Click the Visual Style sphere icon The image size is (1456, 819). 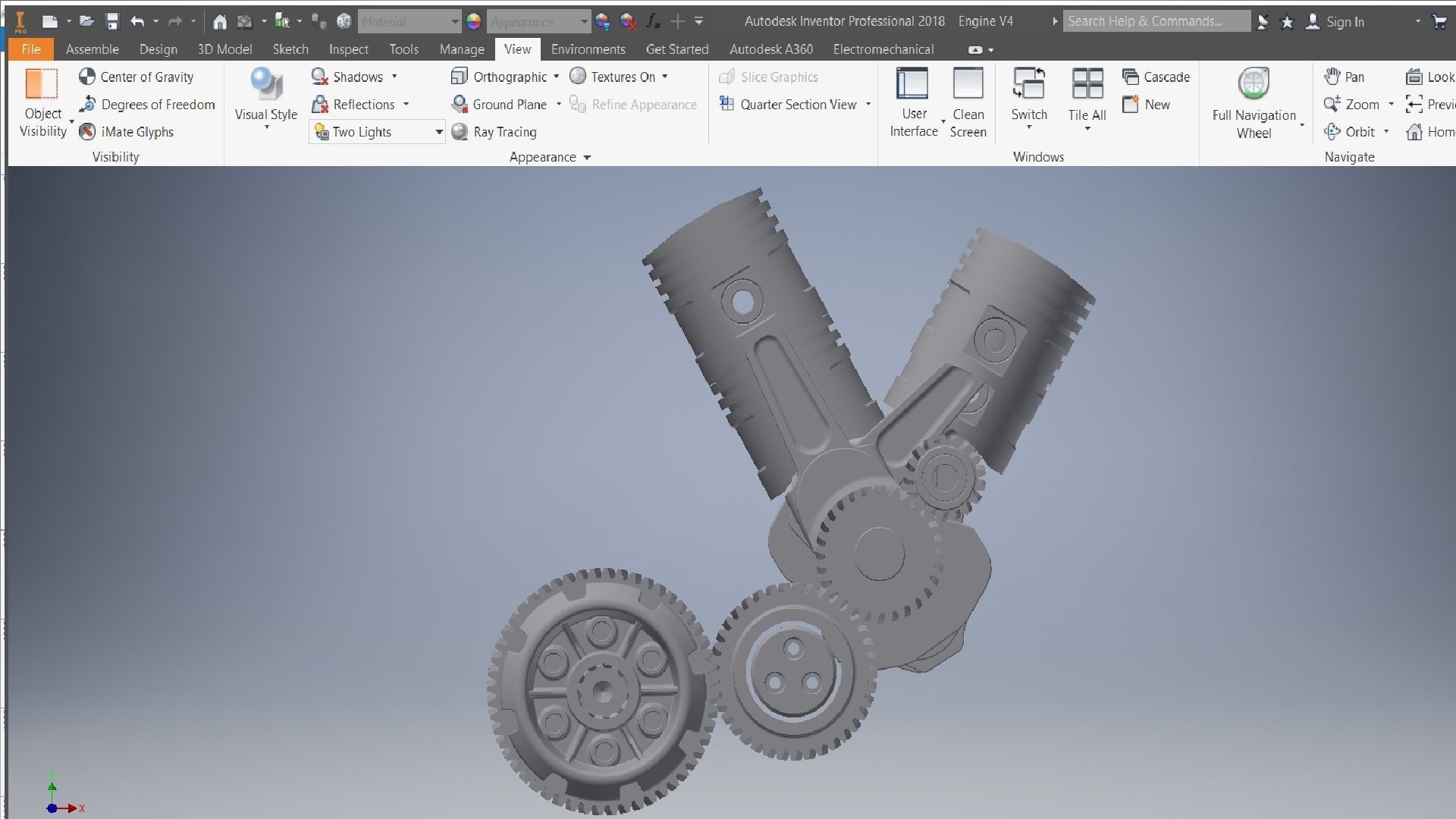266,83
